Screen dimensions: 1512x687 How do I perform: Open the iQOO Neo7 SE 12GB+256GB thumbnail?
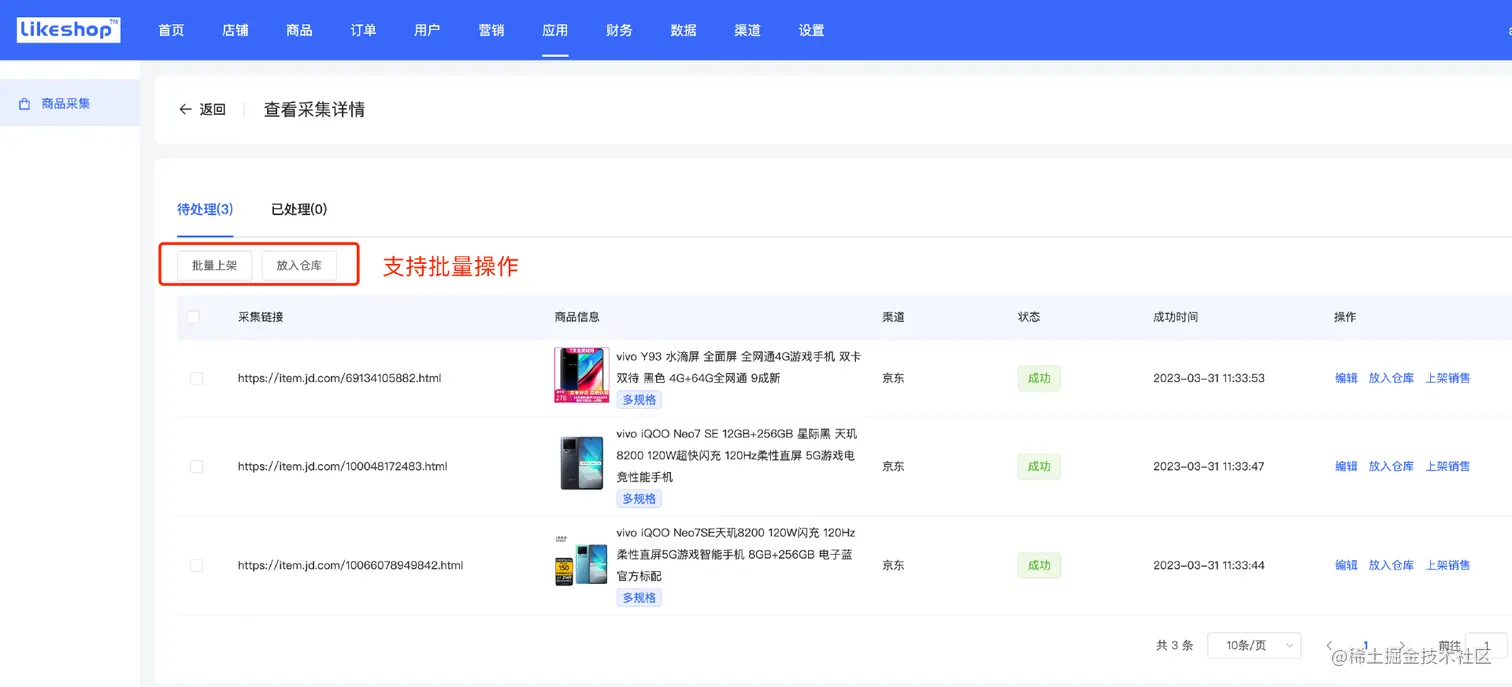582,463
